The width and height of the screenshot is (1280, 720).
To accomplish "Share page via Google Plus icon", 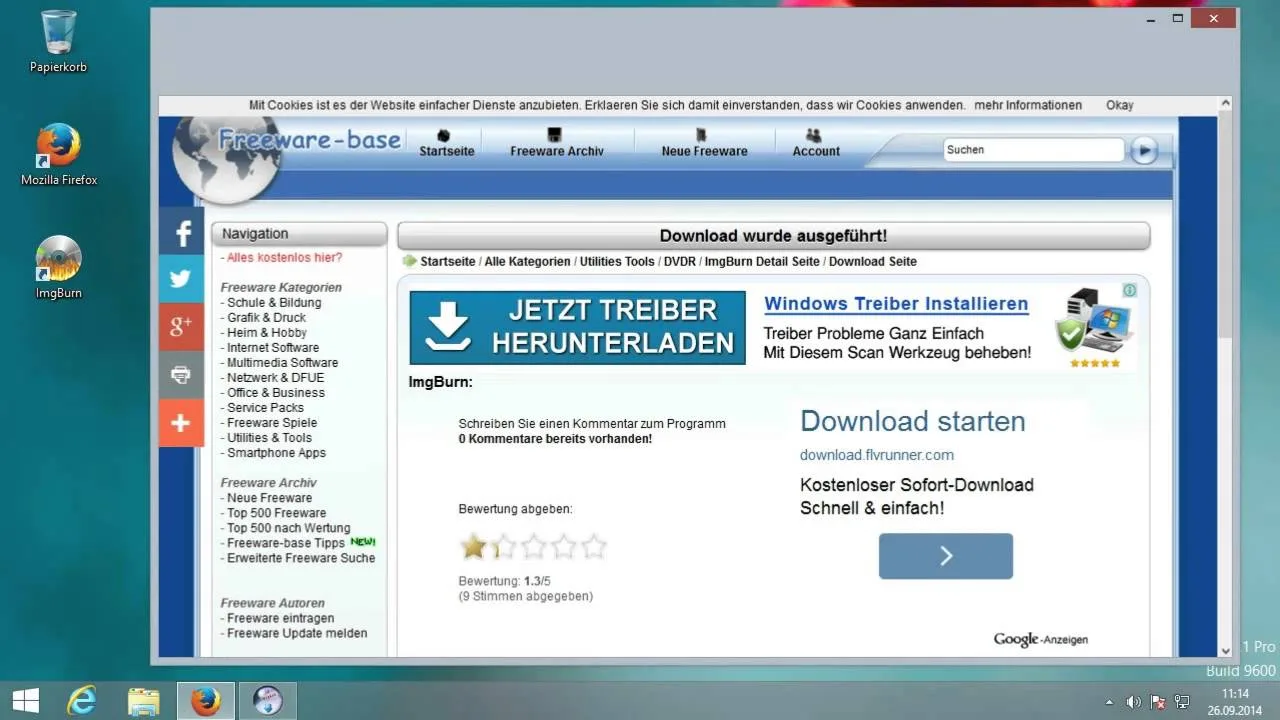I will (x=181, y=327).
